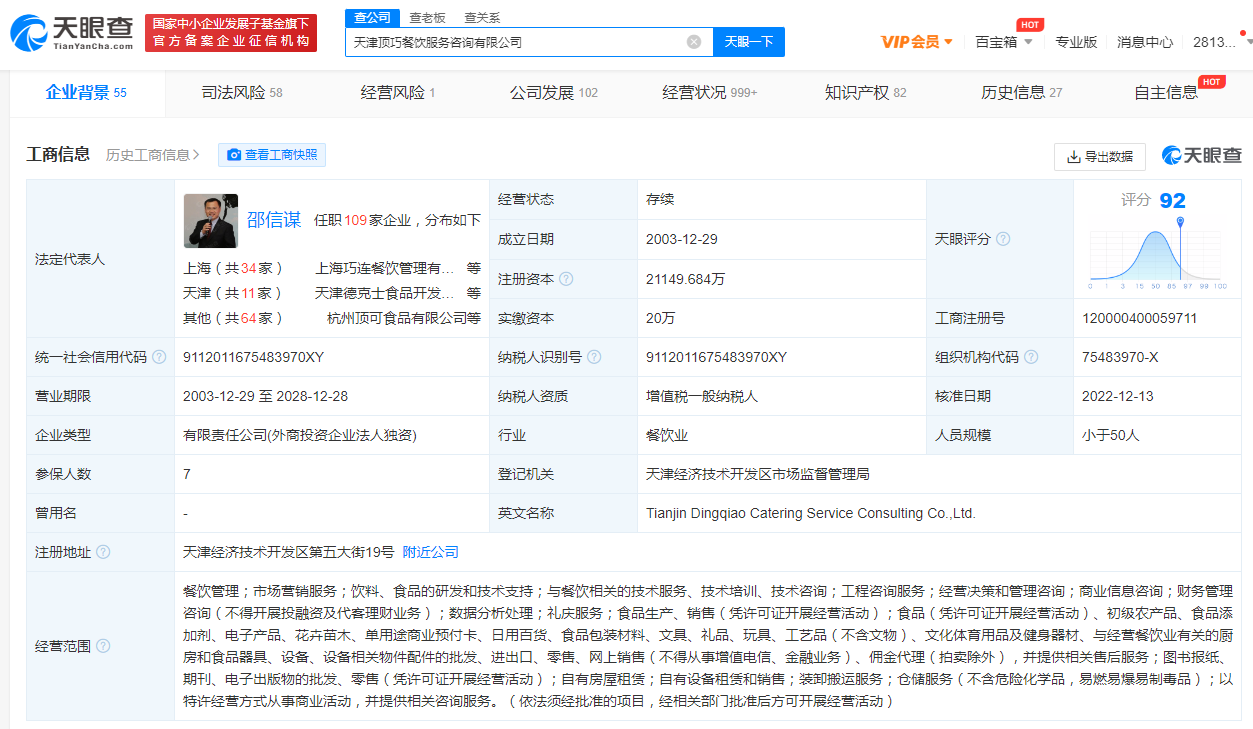The height and width of the screenshot is (729, 1253).
Task: Switch to 查关系 search tab
Action: click(x=482, y=18)
